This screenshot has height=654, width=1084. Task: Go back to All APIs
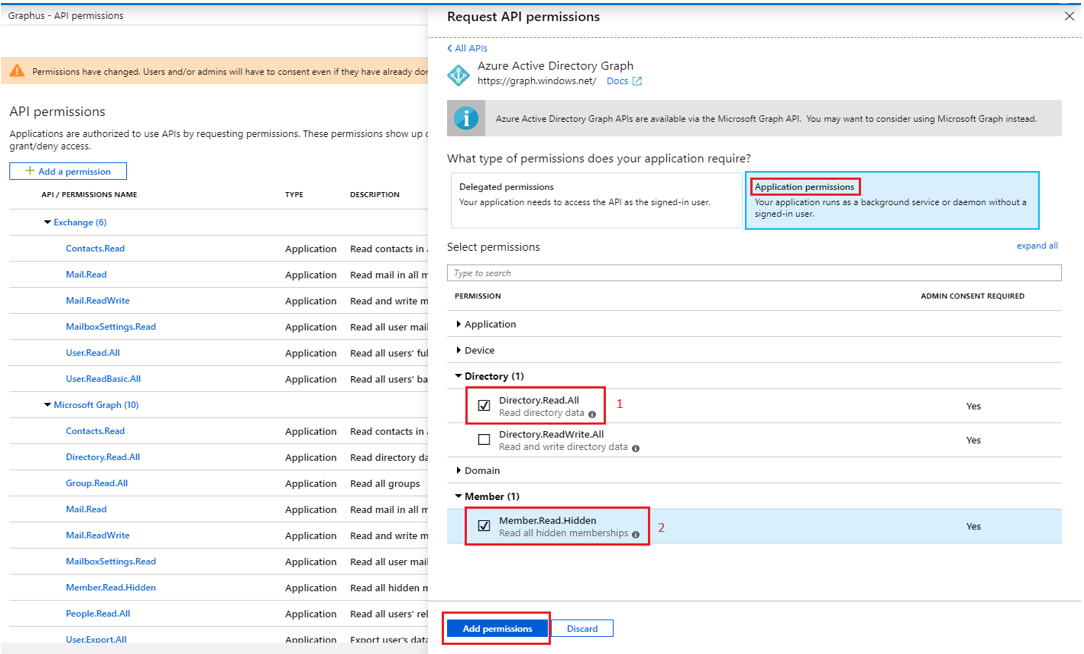point(467,48)
